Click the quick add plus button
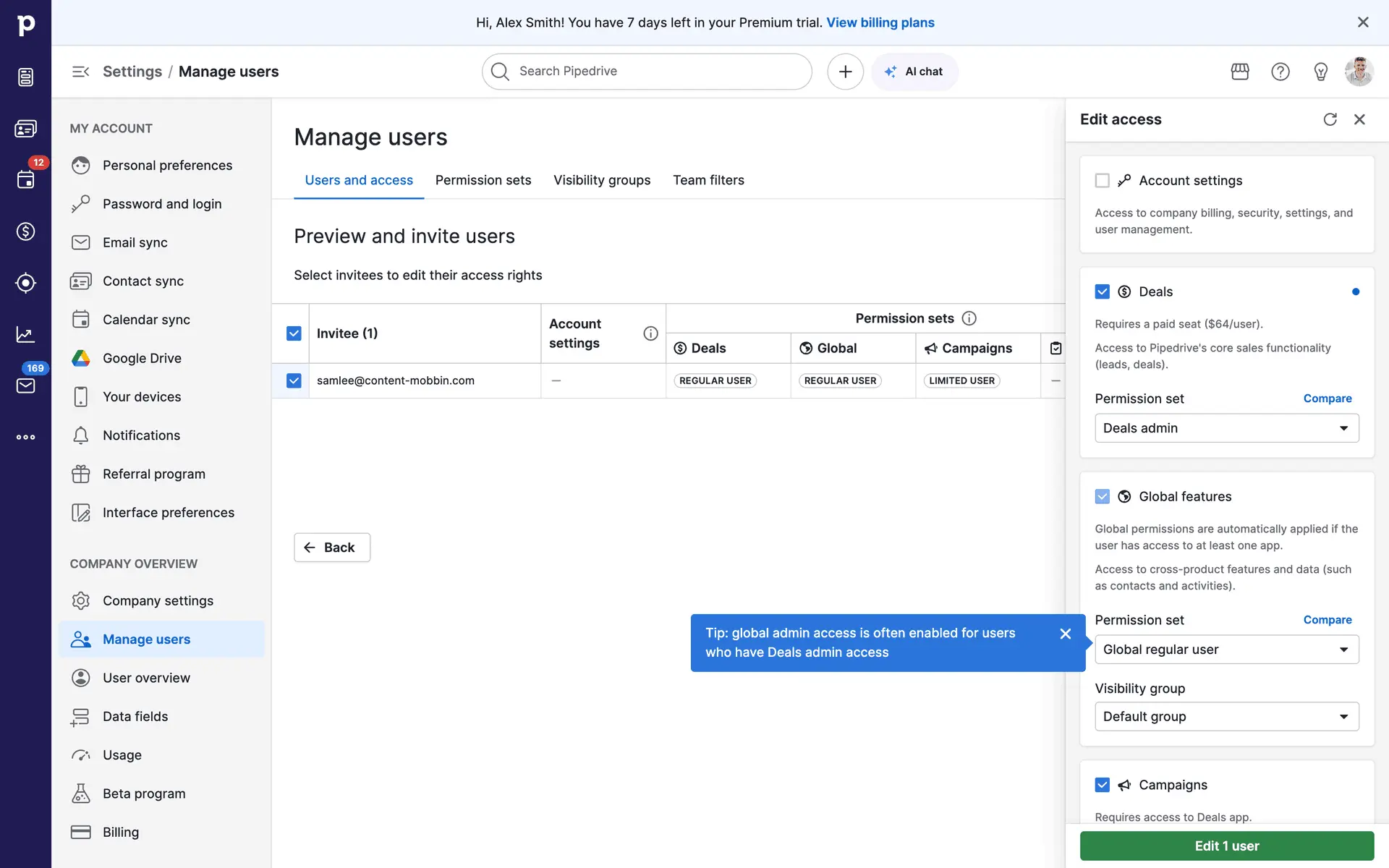This screenshot has width=1389, height=868. (845, 72)
